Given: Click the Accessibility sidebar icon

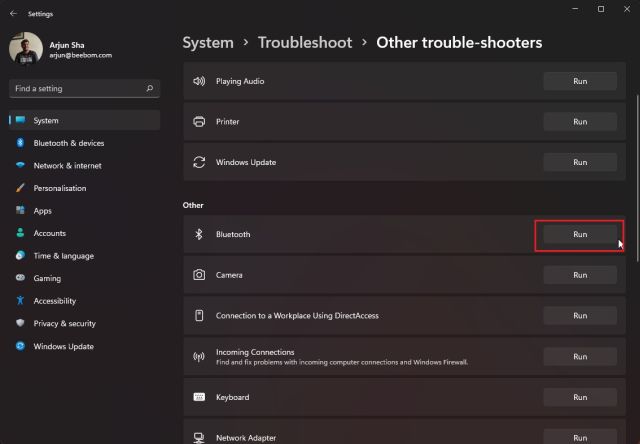Looking at the screenshot, I should (x=20, y=301).
